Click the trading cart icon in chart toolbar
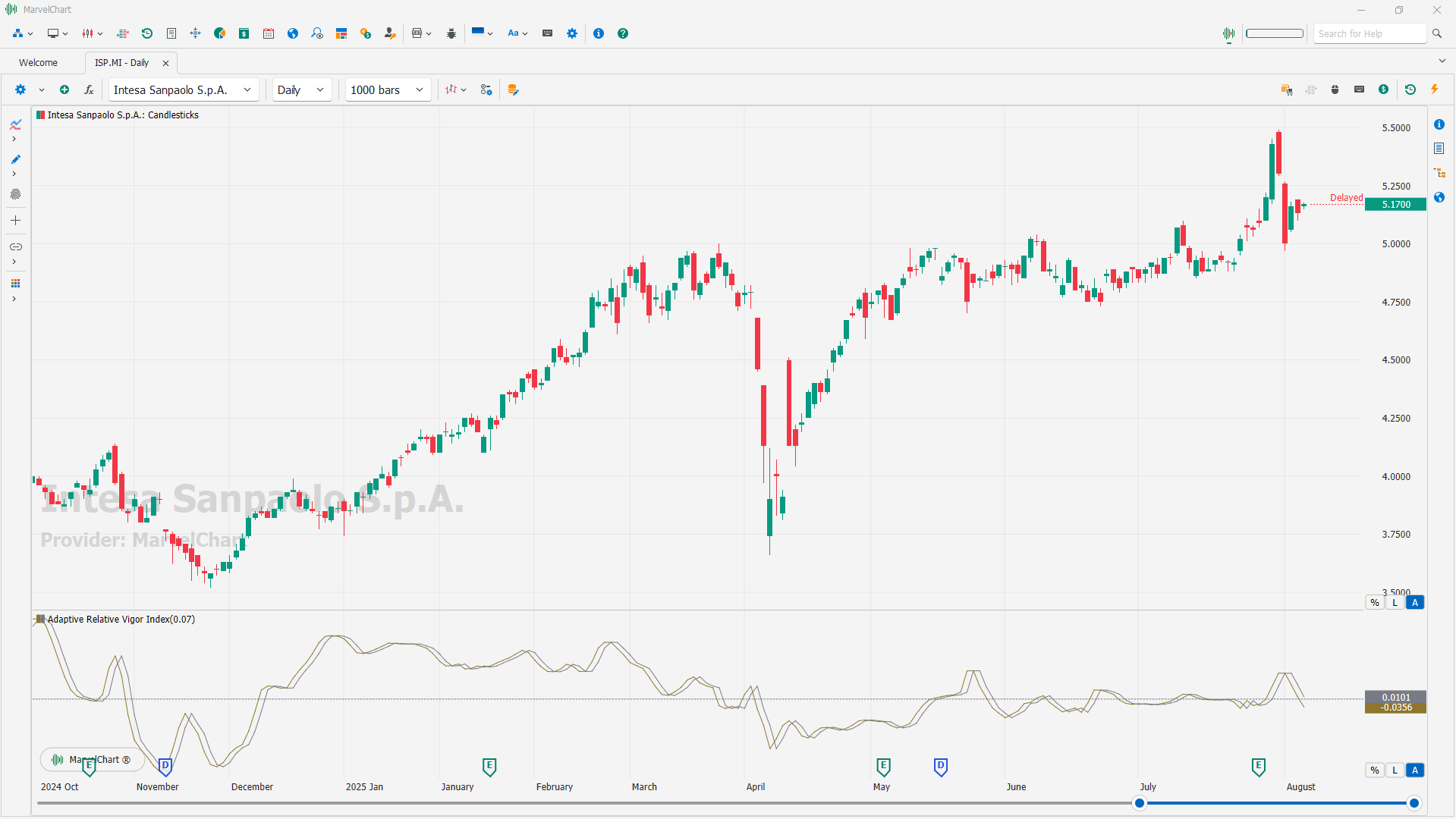 1287,89
